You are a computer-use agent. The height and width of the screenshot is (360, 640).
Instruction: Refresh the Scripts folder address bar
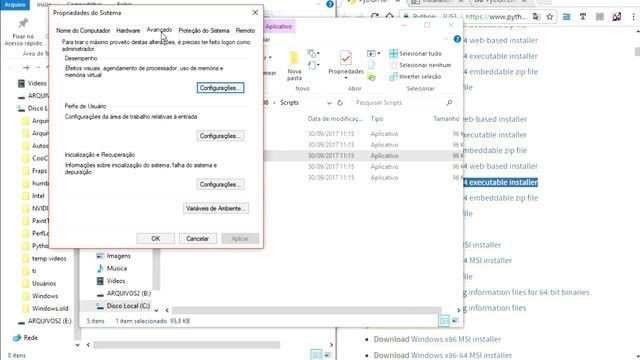point(340,103)
